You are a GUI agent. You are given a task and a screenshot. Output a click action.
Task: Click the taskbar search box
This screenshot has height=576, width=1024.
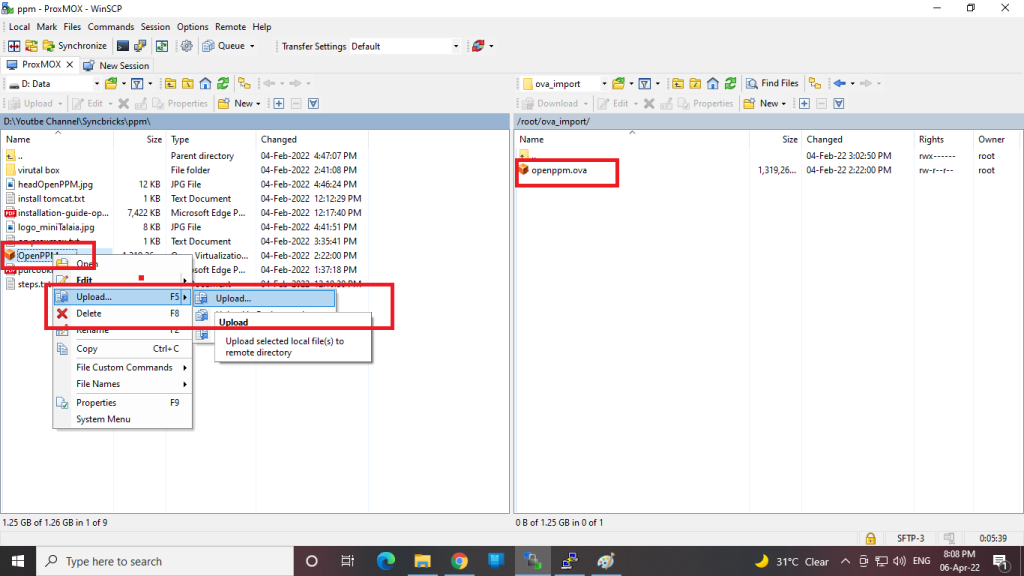point(166,561)
